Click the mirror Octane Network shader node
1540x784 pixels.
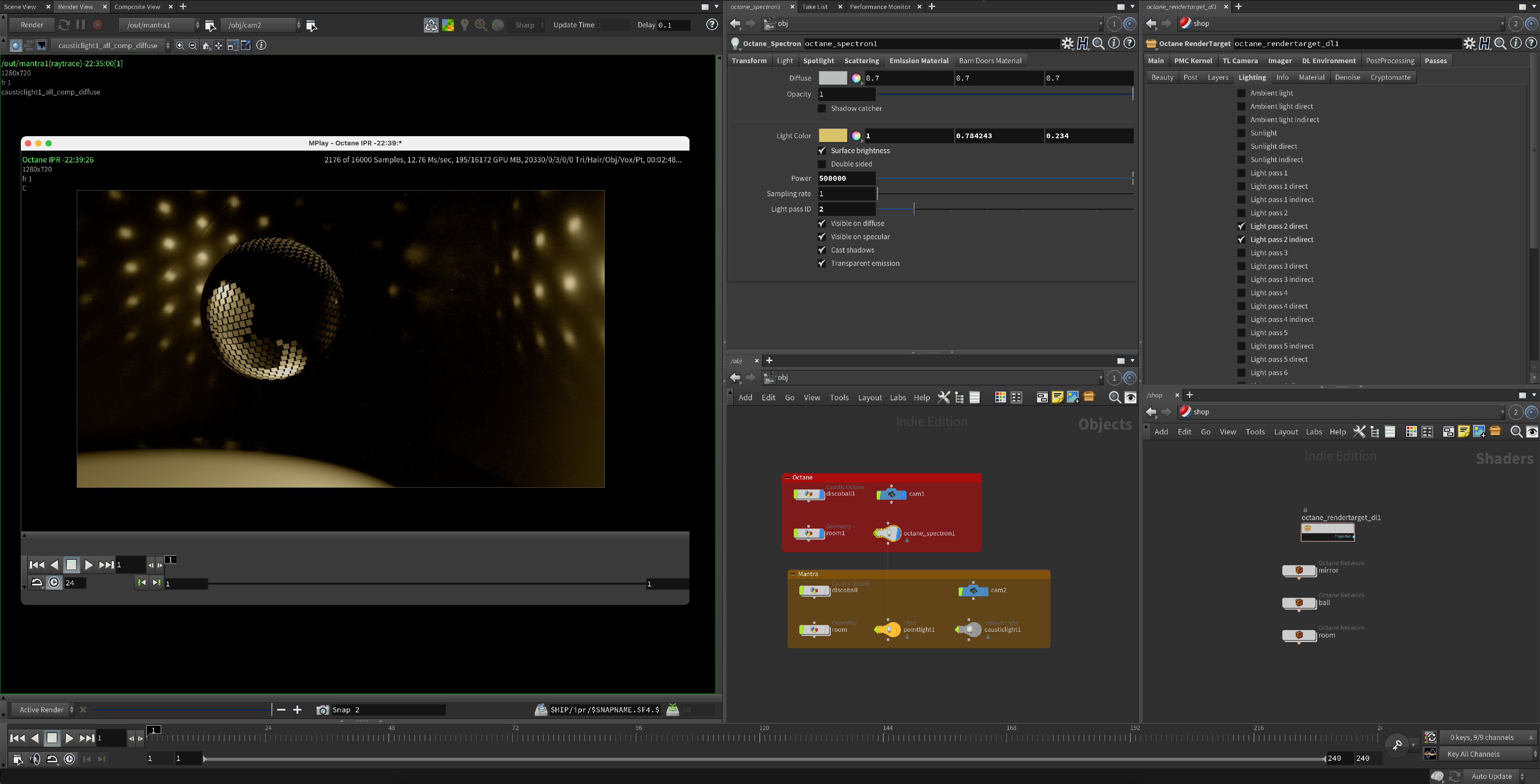1298,571
